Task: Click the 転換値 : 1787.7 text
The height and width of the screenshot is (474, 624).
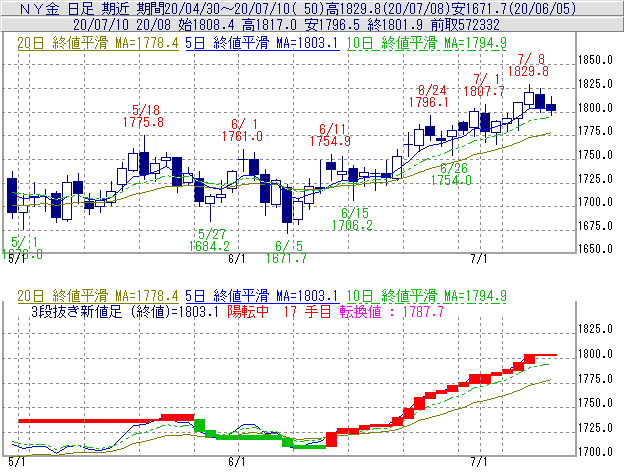Action: pos(392,312)
